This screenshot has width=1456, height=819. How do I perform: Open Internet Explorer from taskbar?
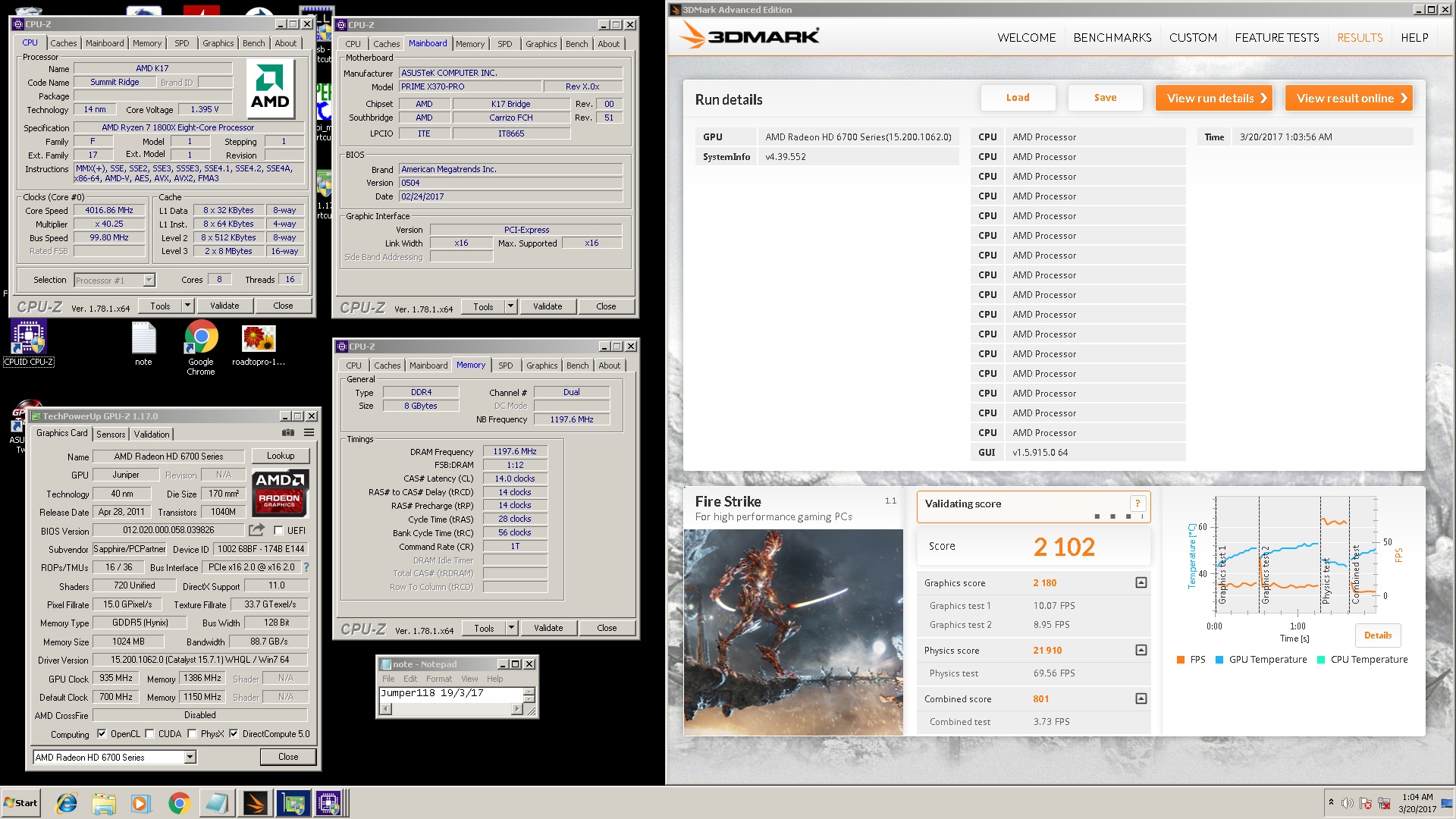(x=67, y=803)
